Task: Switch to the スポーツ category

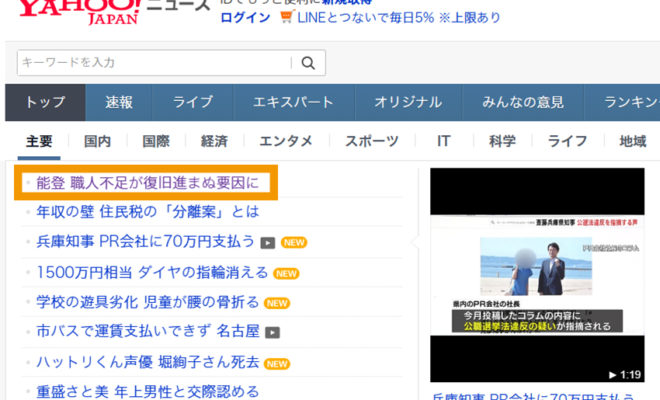Action: click(372, 141)
